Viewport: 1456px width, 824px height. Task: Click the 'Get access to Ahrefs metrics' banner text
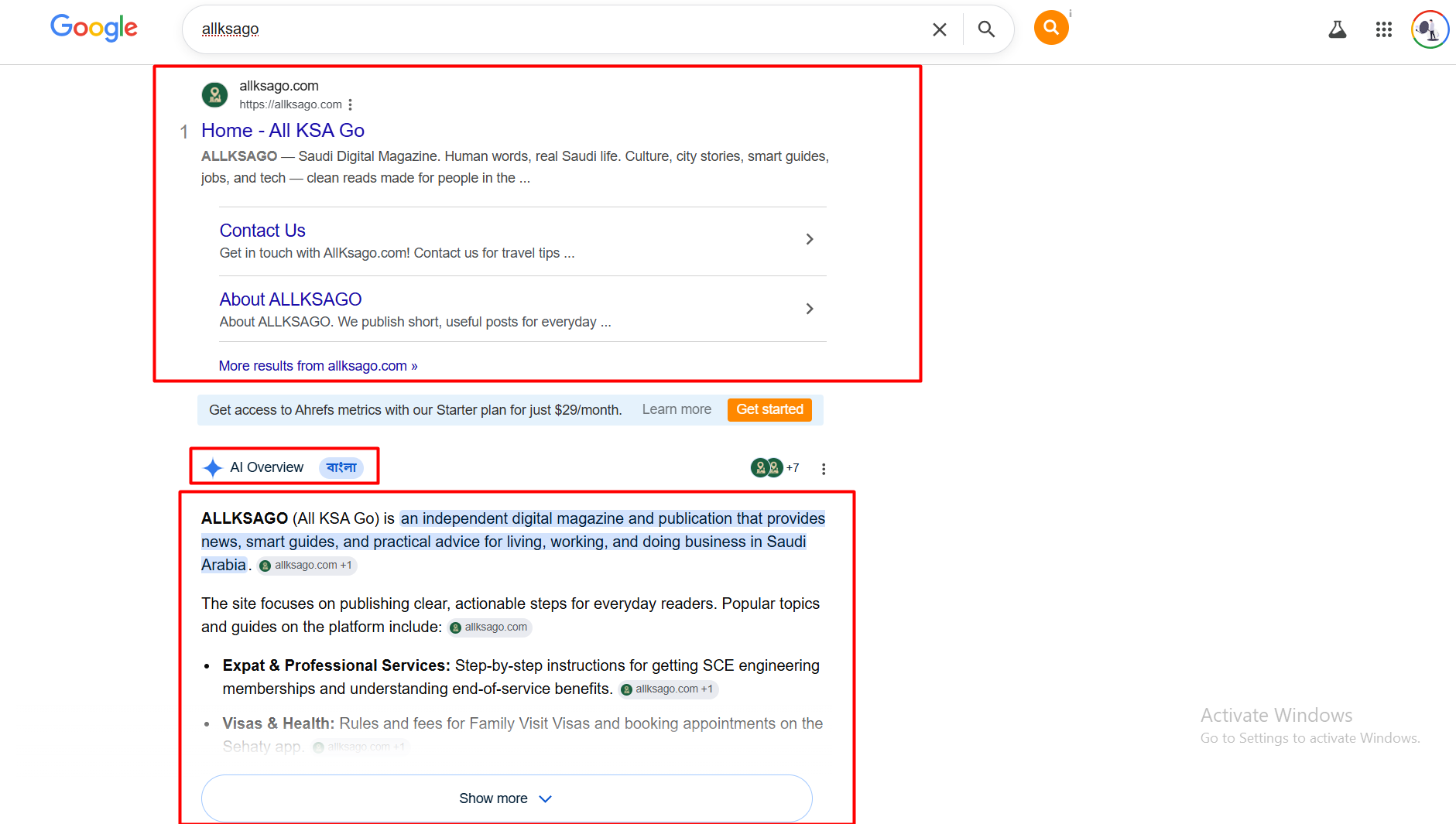point(415,410)
